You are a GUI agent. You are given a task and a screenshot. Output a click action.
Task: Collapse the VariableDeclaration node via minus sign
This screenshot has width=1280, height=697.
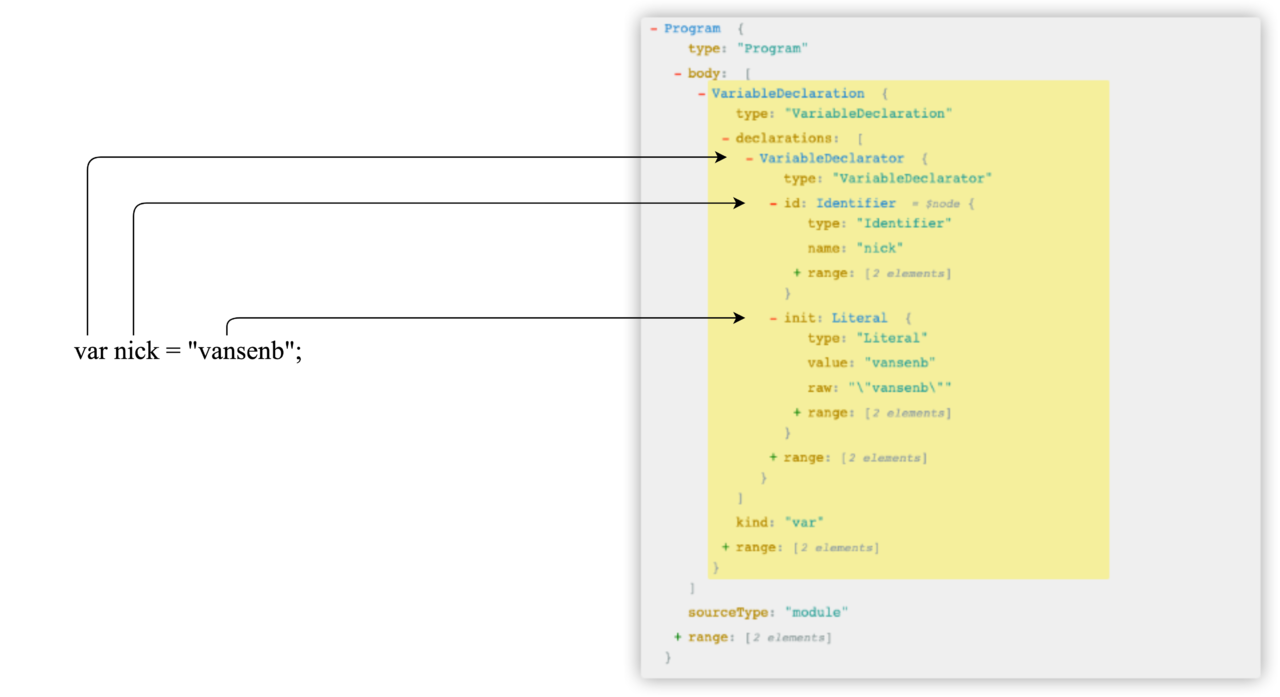pos(702,94)
